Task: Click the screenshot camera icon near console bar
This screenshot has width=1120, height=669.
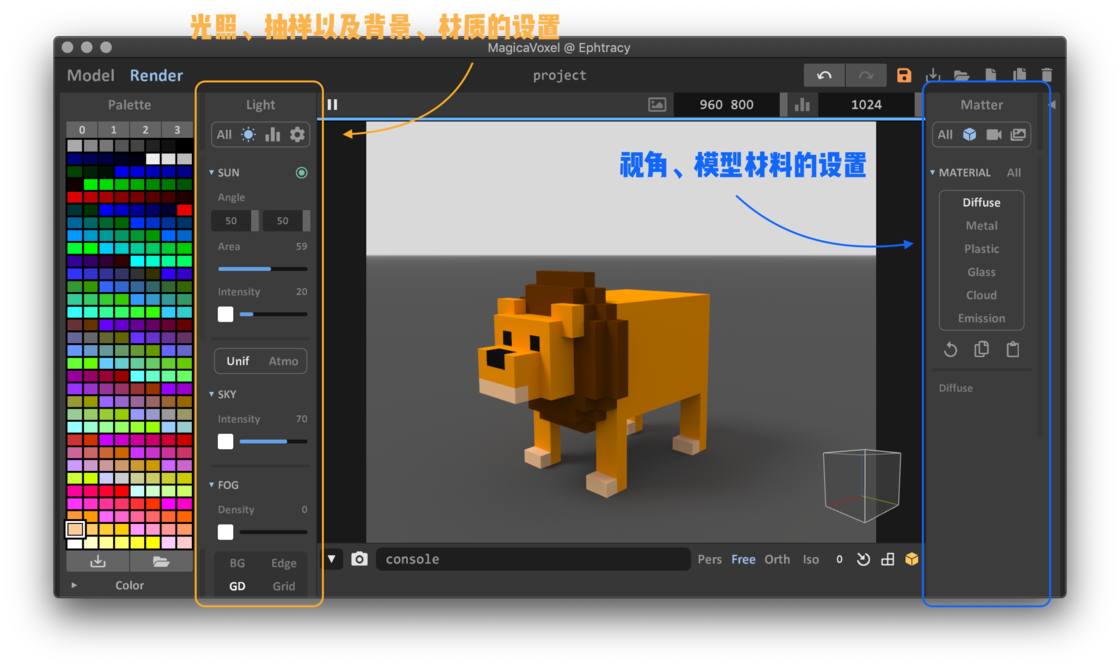Action: (359, 559)
